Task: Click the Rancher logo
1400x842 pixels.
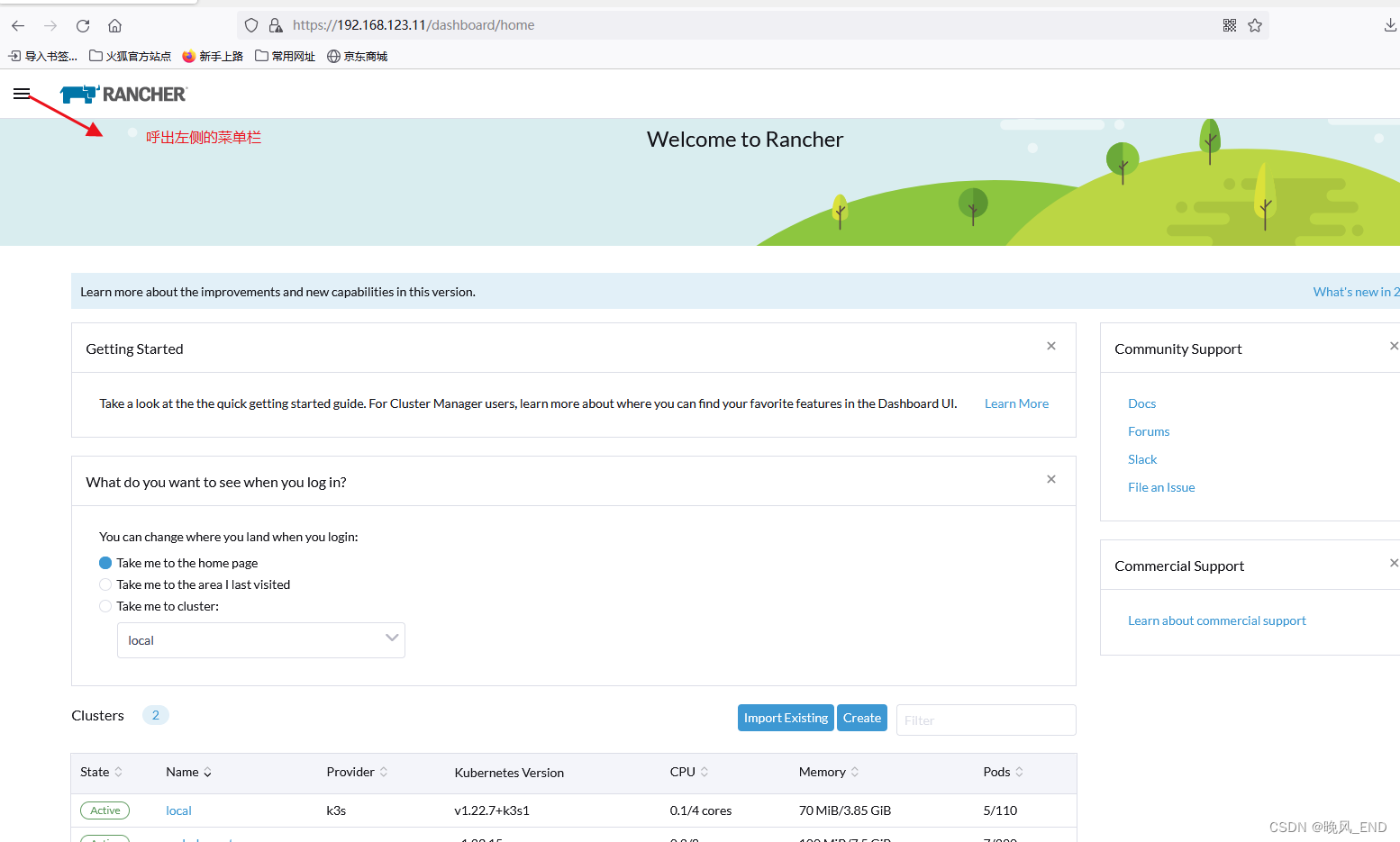Action: tap(123, 94)
